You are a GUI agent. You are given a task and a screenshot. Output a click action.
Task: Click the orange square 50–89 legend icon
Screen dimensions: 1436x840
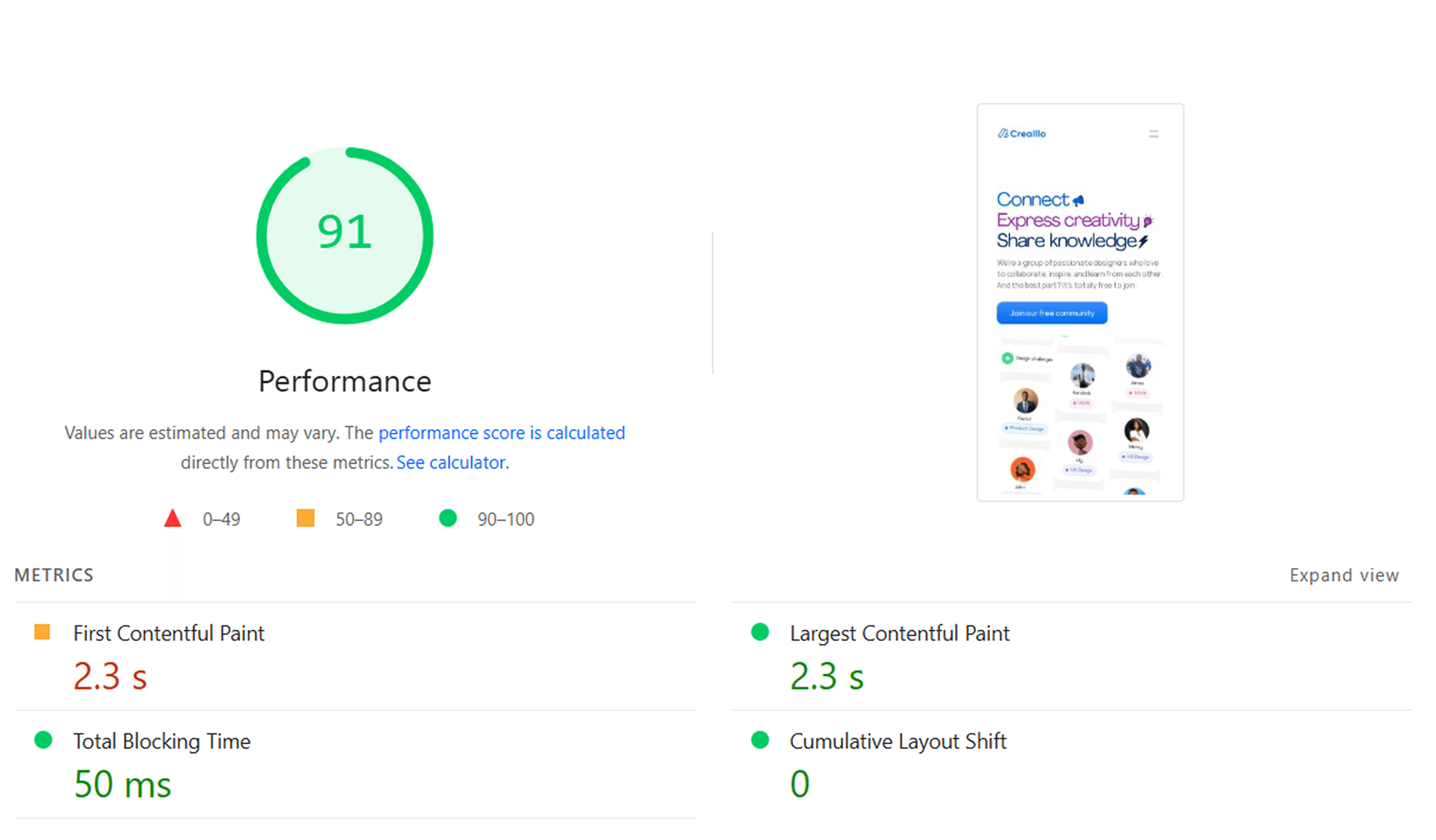click(x=305, y=518)
